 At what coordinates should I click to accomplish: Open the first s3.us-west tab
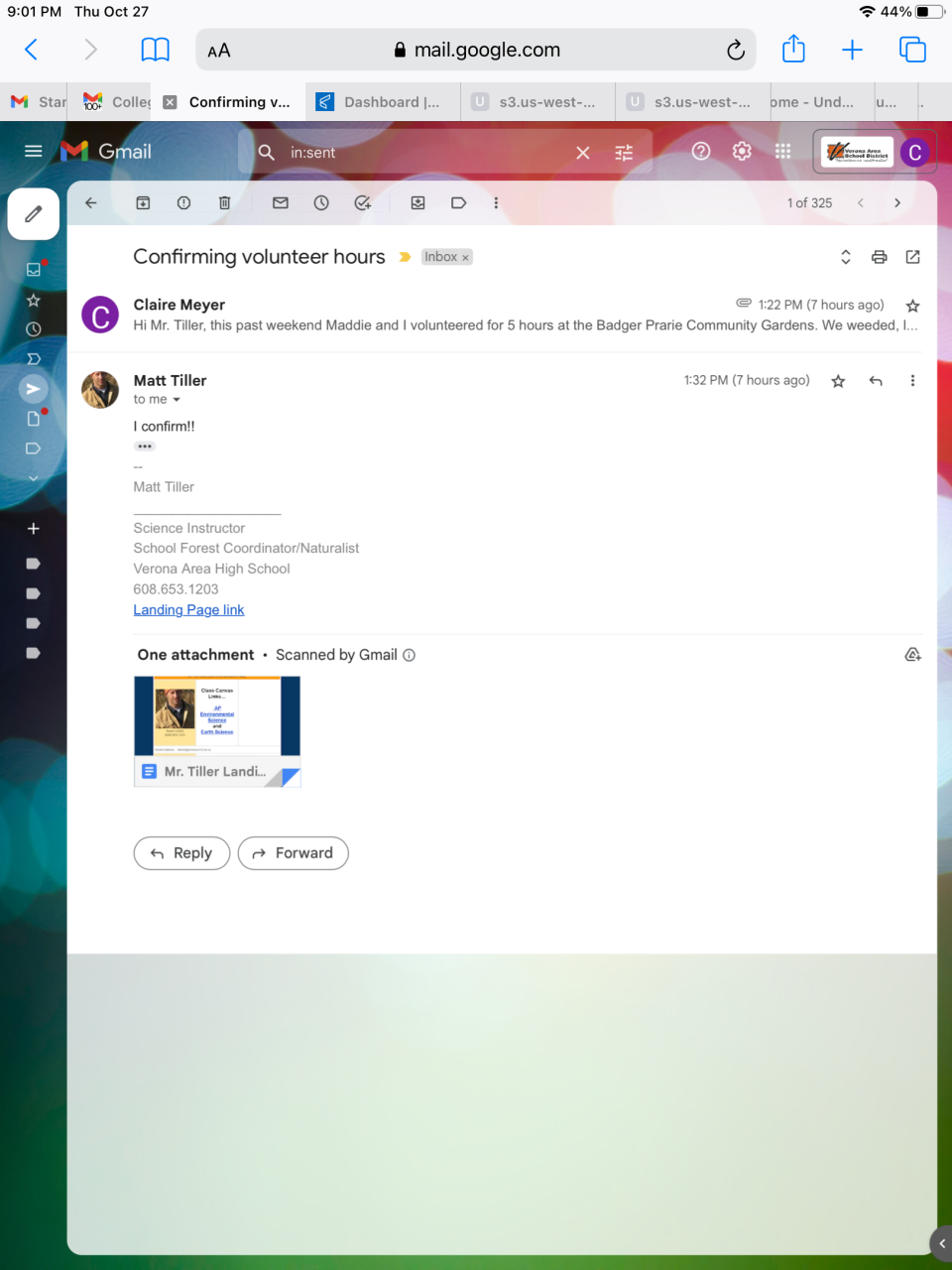pyautogui.click(x=537, y=101)
